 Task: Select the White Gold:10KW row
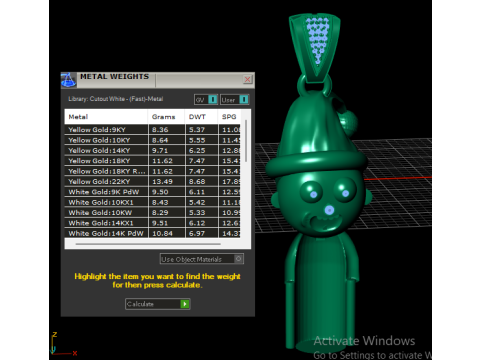pos(152,212)
